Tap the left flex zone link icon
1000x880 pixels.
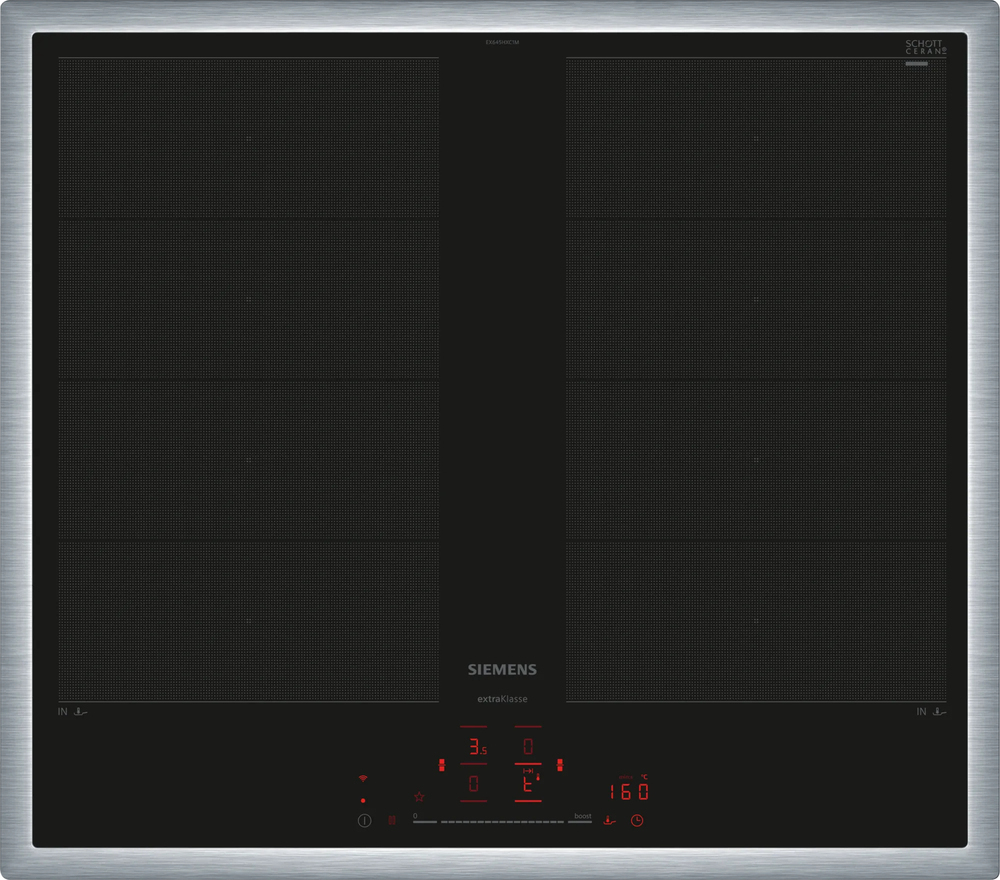click(x=441, y=765)
